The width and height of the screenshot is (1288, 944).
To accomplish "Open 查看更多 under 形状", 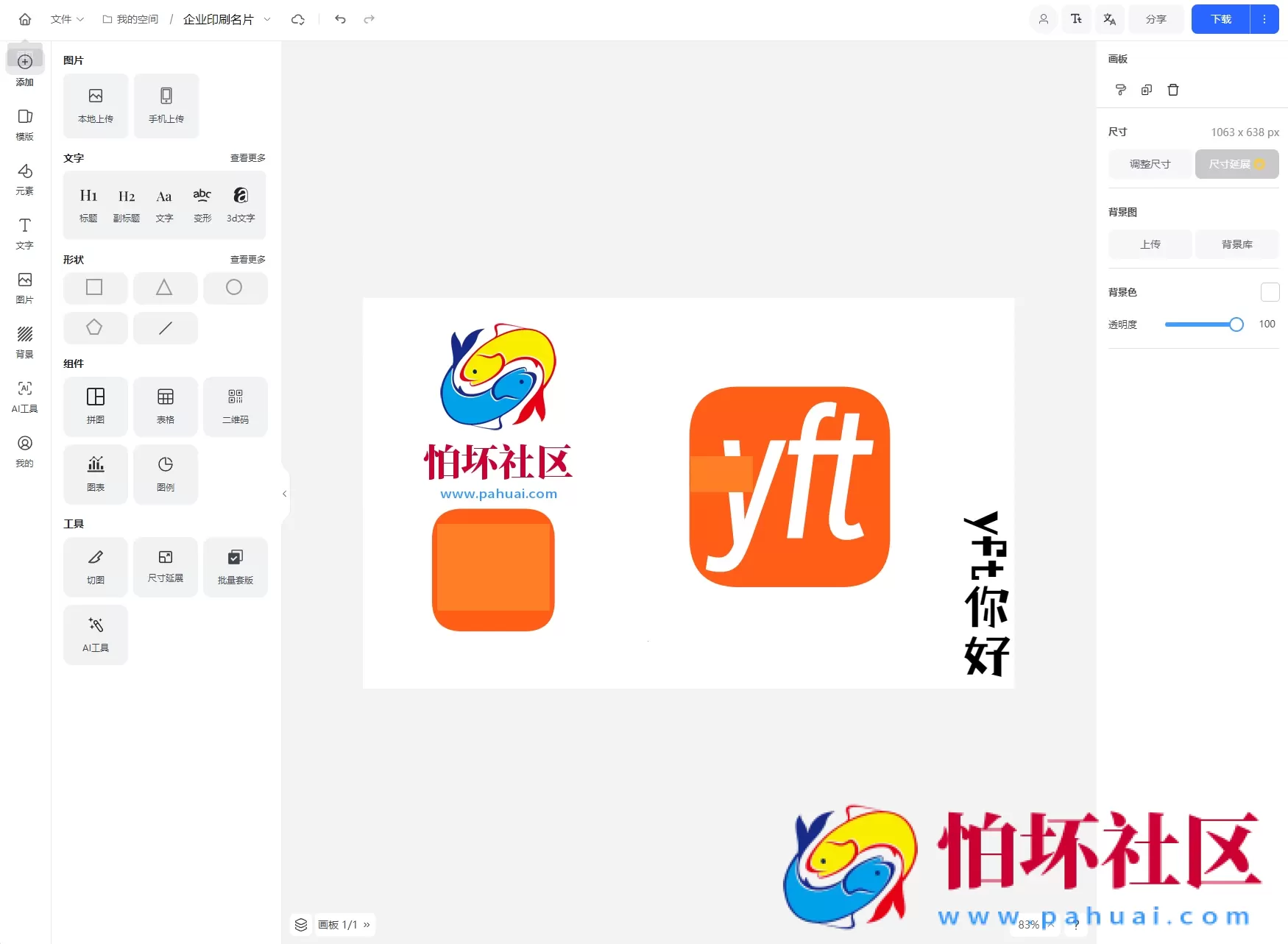I will [x=247, y=259].
